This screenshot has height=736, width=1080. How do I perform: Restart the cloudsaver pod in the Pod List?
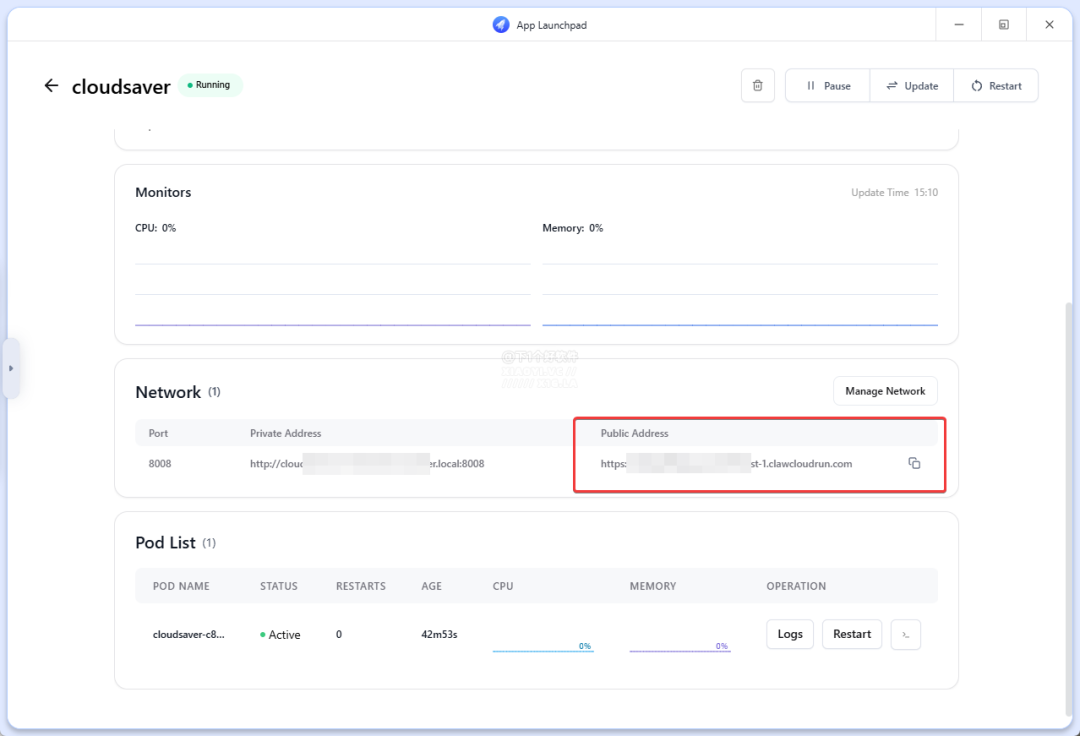tap(852, 634)
